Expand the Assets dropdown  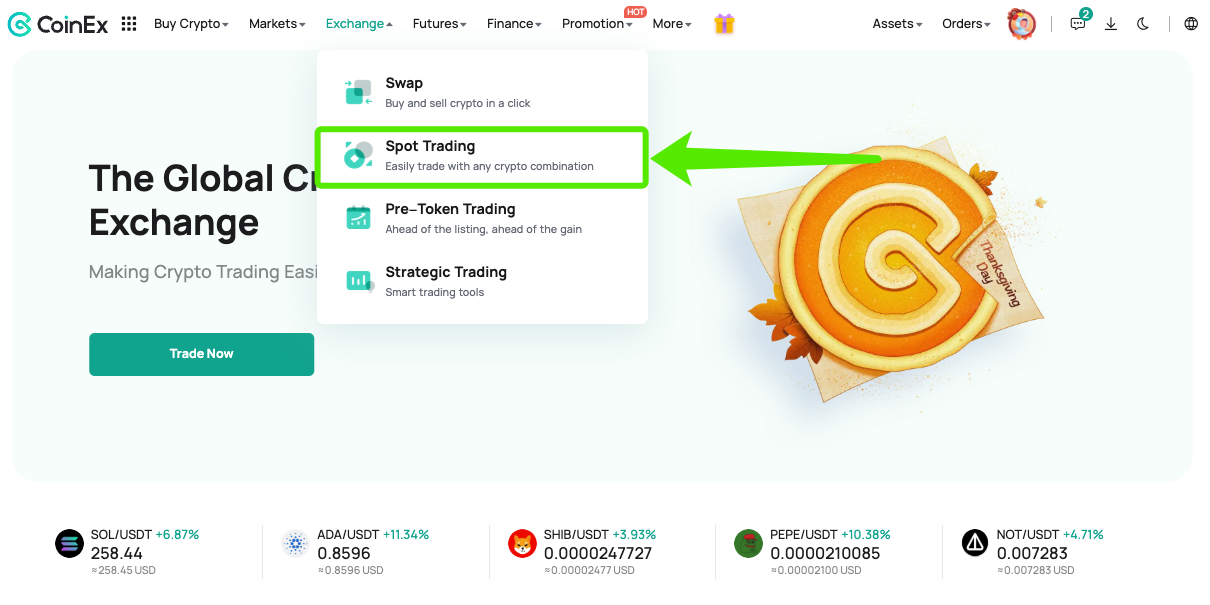click(897, 24)
